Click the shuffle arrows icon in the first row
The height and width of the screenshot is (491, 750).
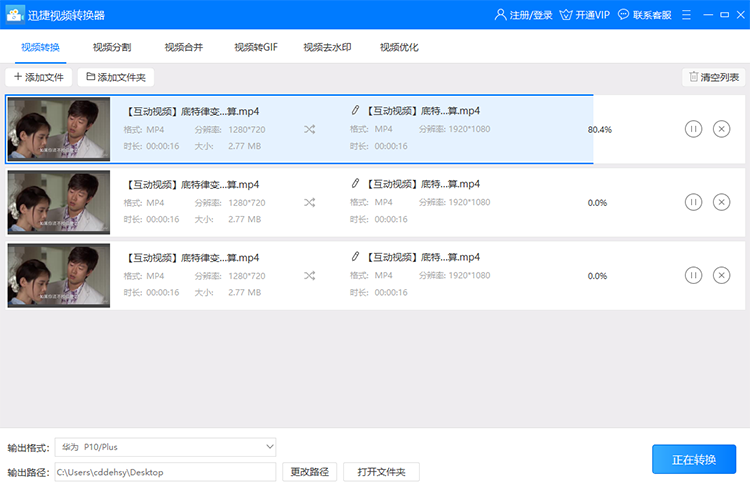[309, 129]
